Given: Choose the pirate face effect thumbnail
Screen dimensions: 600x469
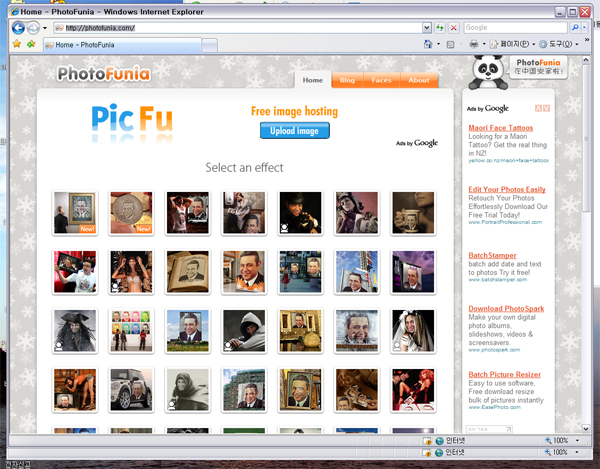Looking at the screenshot, I should (75, 331).
